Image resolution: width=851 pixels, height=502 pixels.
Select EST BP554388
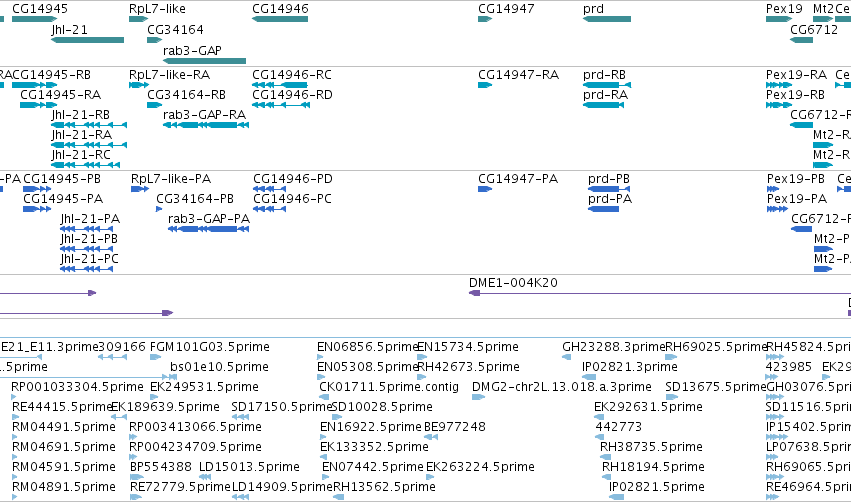click(x=137, y=478)
